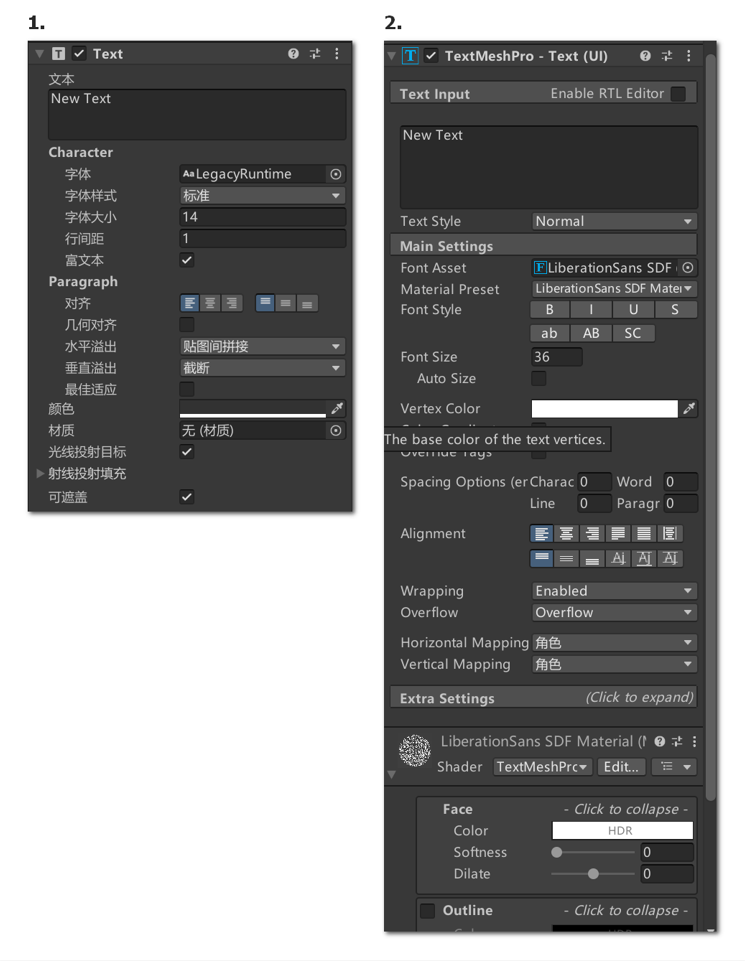Expand Extra Settings section

[x=543, y=697]
